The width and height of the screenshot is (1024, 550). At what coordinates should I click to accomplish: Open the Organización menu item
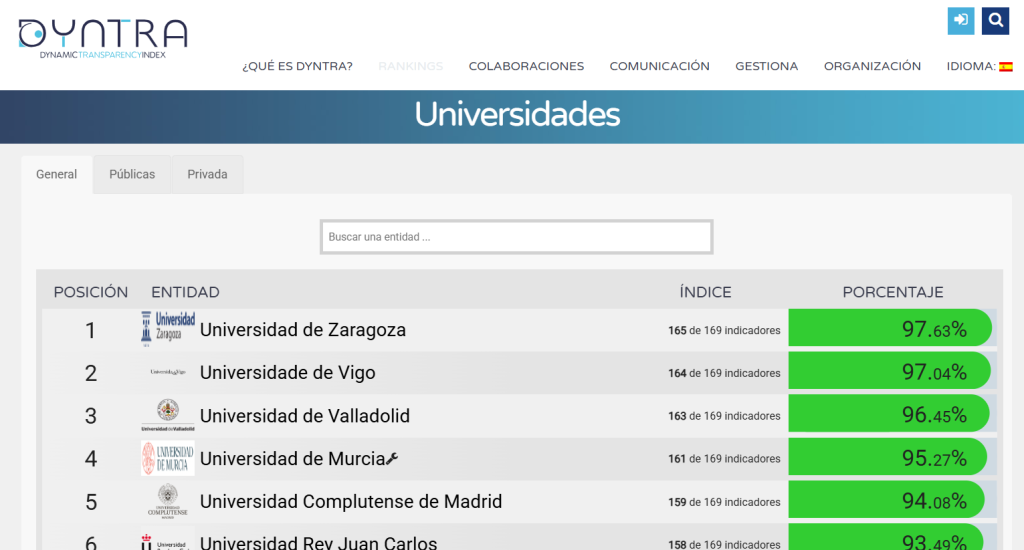872,66
